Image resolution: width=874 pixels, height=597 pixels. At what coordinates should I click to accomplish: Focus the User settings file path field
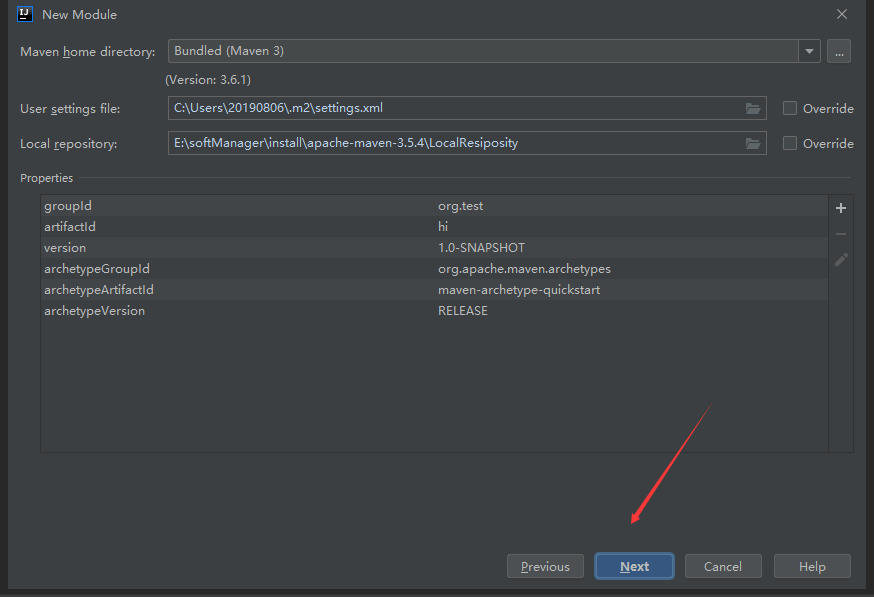point(467,108)
